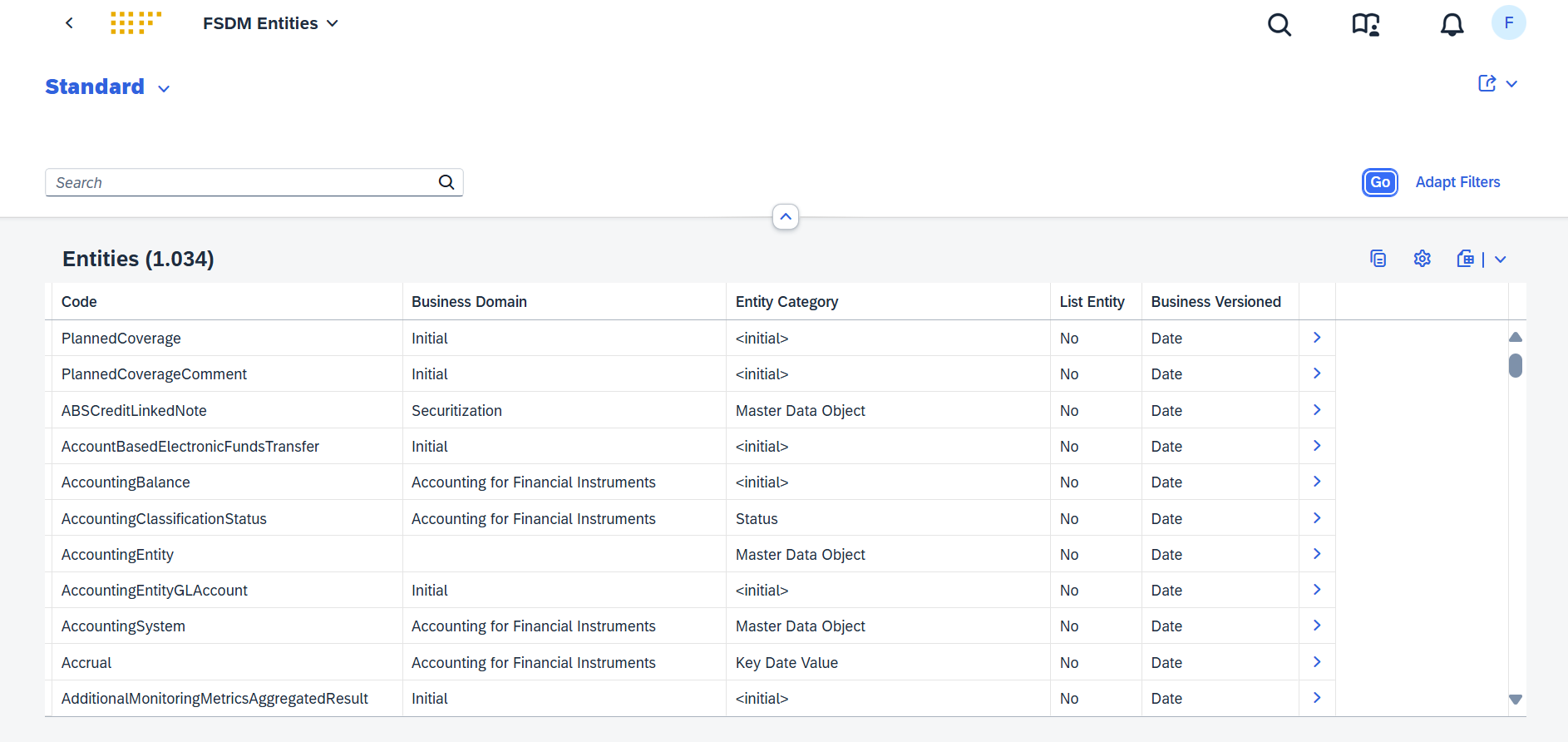Expand the share options arrow
The width and height of the screenshot is (1568, 742).
click(x=1511, y=84)
